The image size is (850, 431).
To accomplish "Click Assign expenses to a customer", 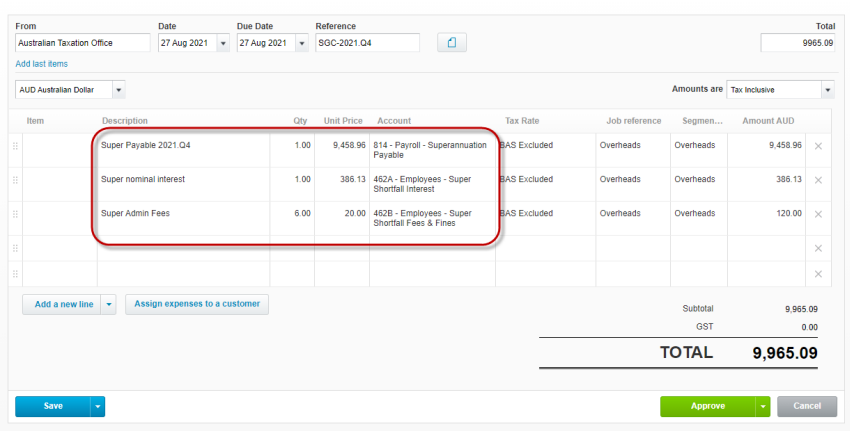I will 197,304.
